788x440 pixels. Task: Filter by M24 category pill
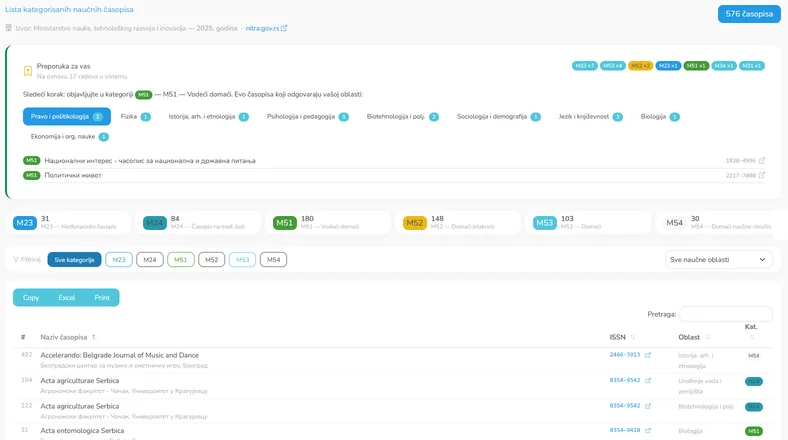pos(150,260)
